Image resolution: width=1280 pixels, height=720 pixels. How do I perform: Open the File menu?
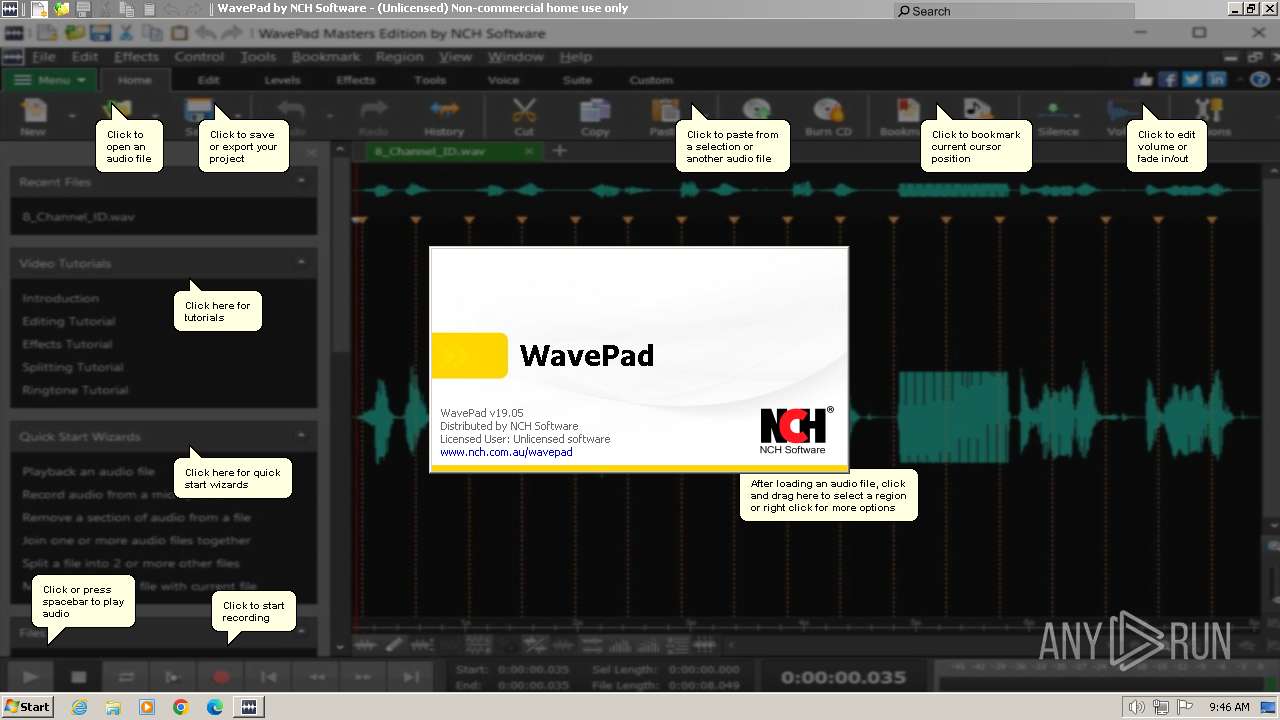[44, 57]
